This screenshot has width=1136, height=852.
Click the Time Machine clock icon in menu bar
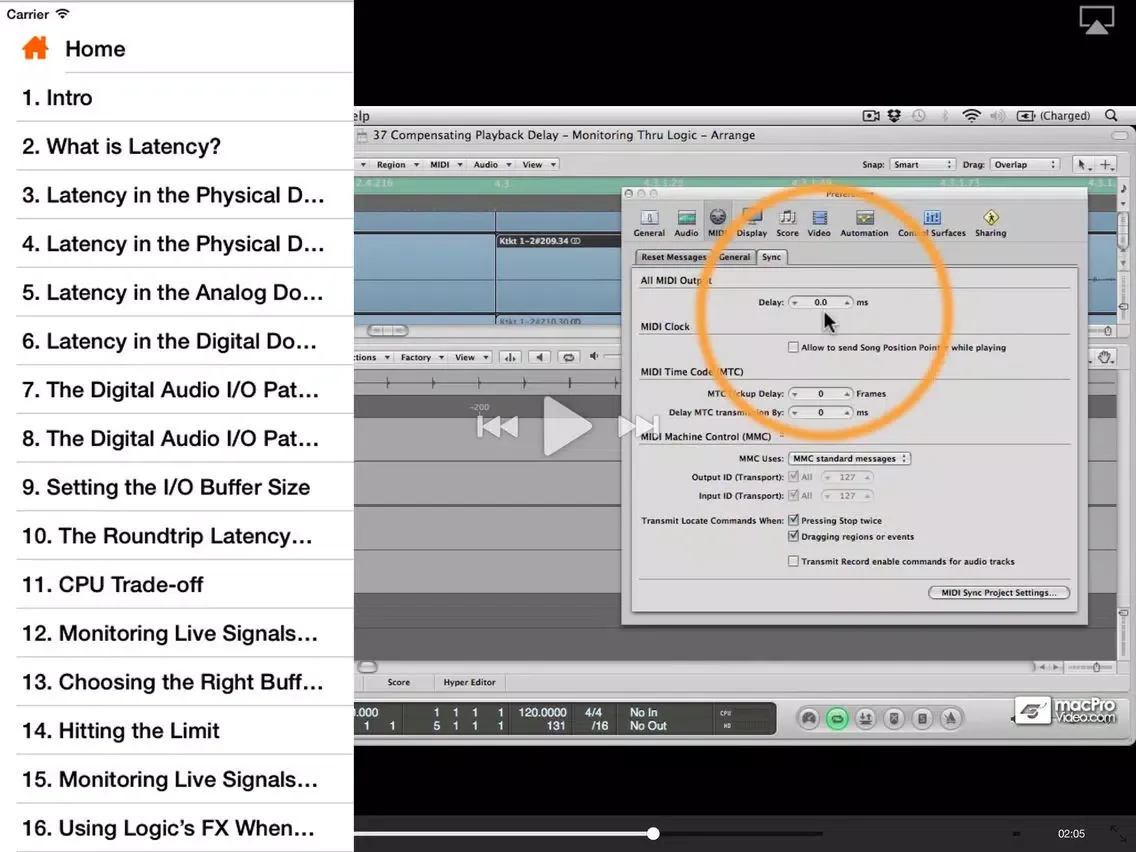point(919,115)
